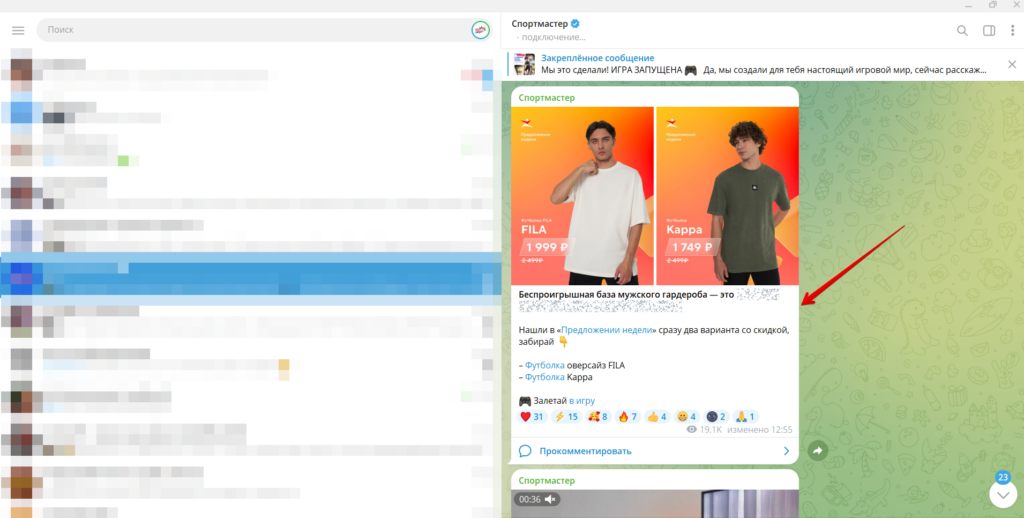Image resolution: width=1024 pixels, height=518 pixels.
Task: Open the Kappa t-shirt promo image
Action: (x=727, y=195)
